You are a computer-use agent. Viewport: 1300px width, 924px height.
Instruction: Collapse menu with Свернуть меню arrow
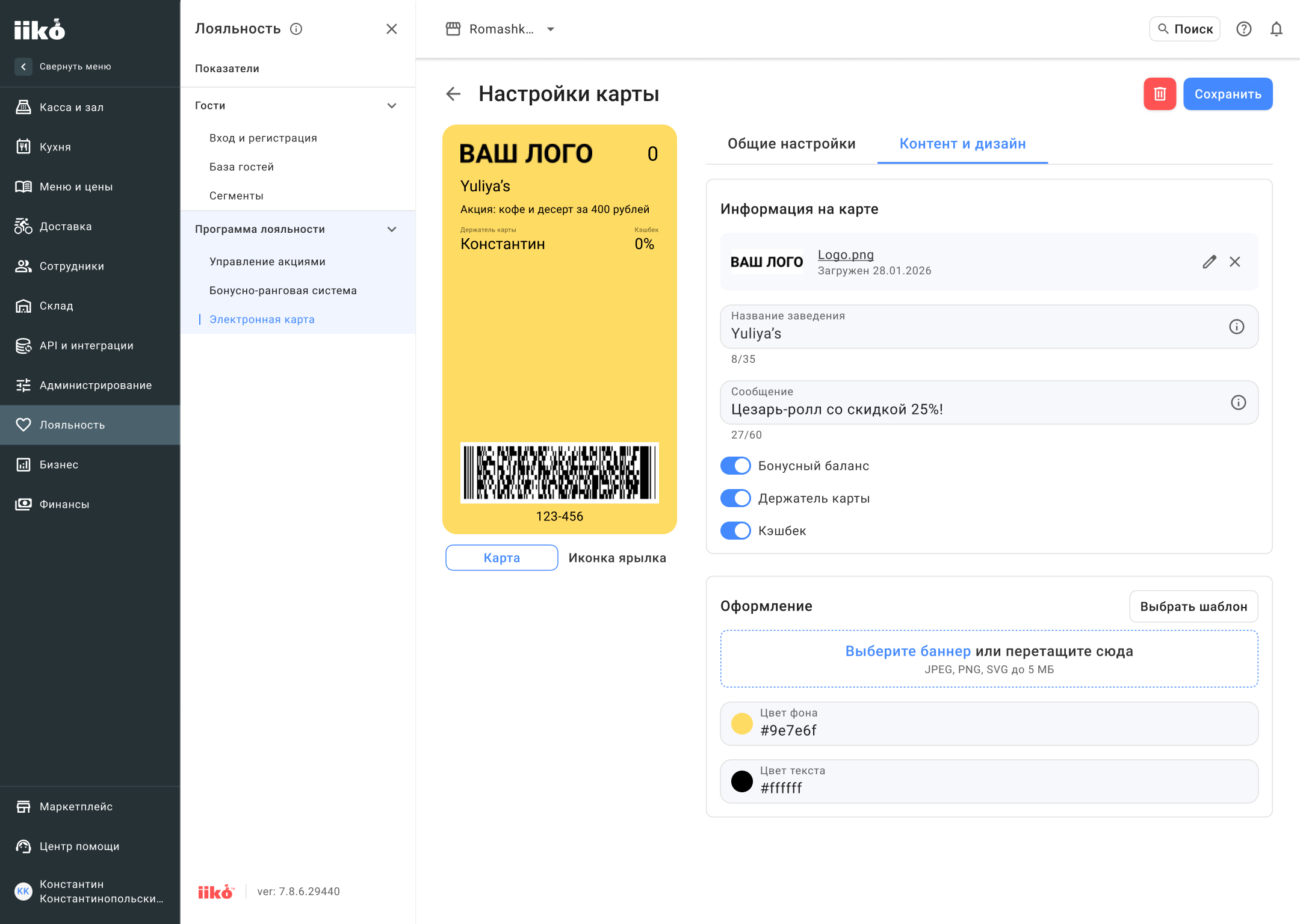click(x=23, y=66)
